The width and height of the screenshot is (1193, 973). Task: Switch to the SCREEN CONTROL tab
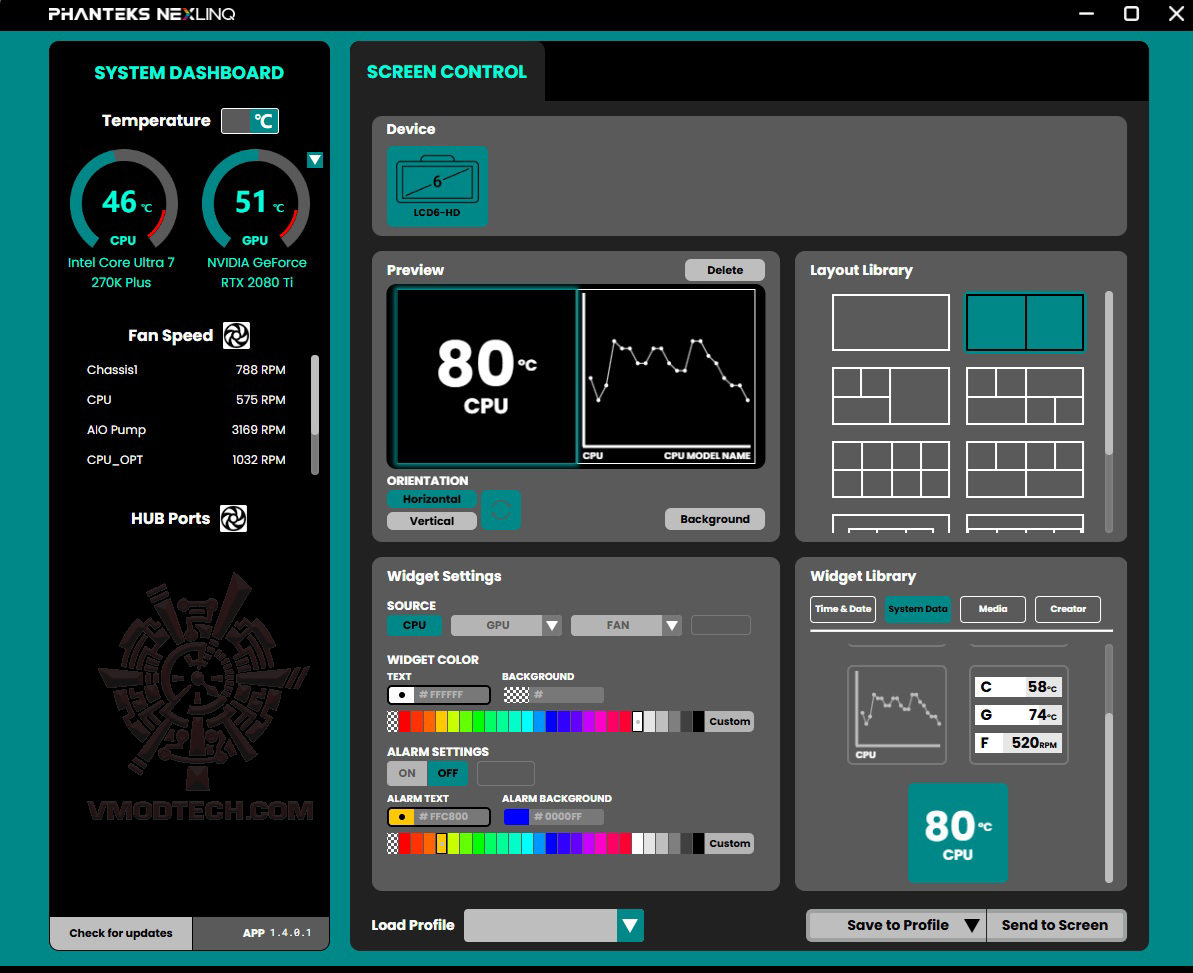pyautogui.click(x=447, y=72)
